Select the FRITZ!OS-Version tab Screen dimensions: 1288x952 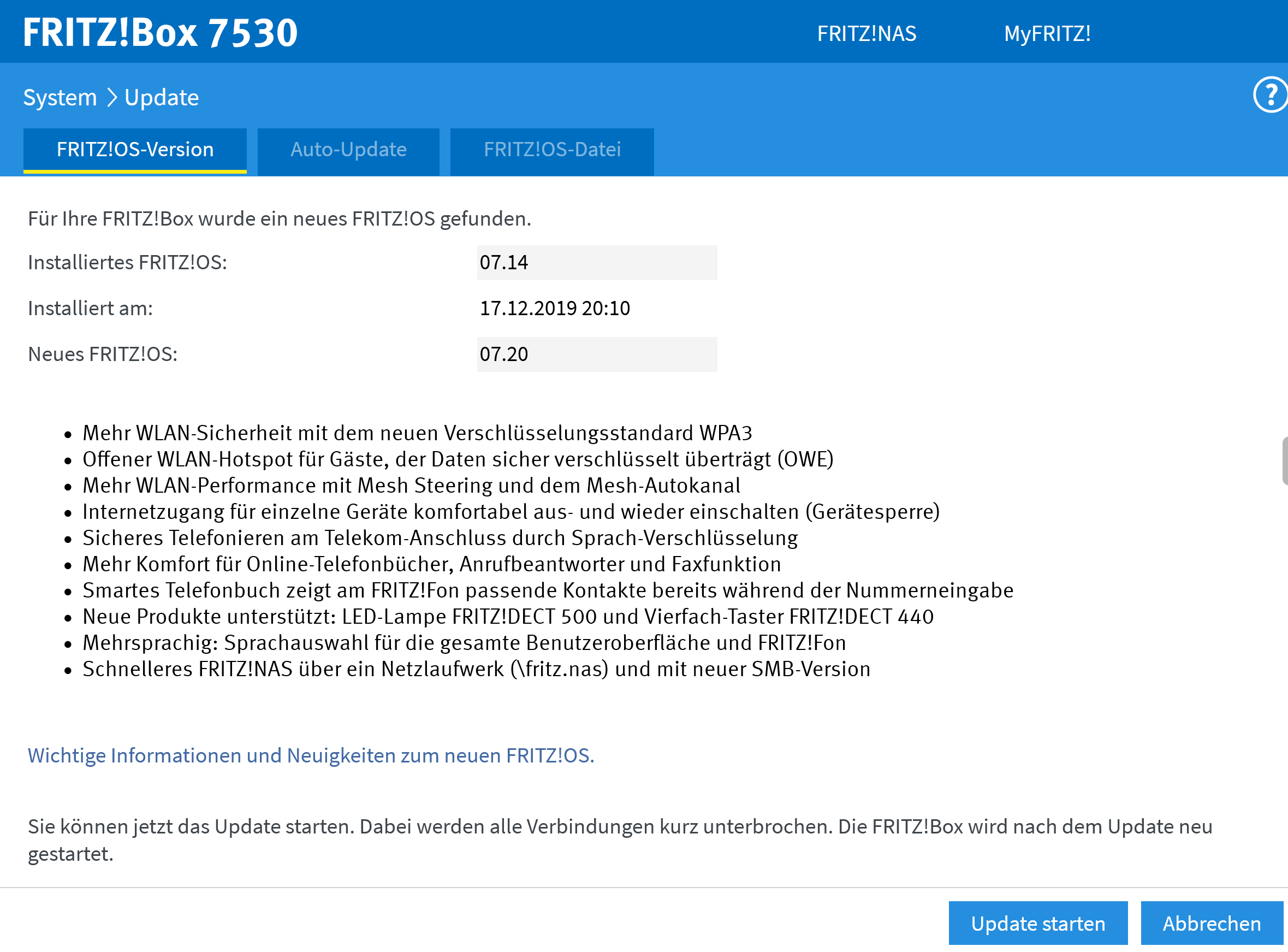coord(135,150)
